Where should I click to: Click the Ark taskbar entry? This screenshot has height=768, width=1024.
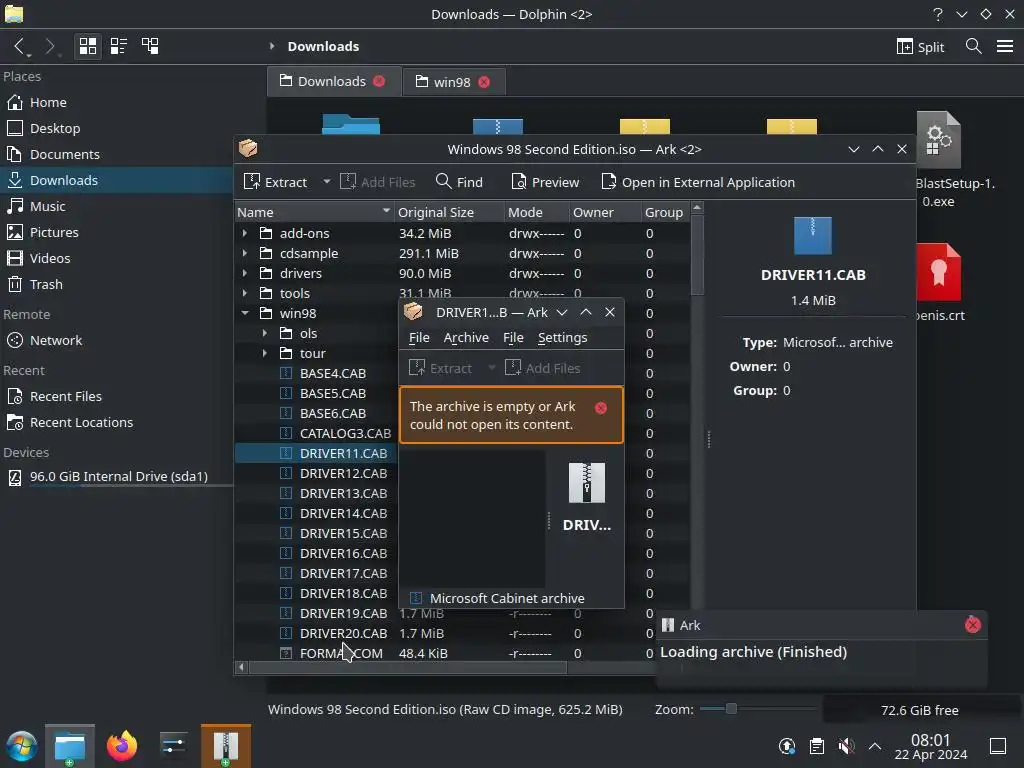(226, 746)
